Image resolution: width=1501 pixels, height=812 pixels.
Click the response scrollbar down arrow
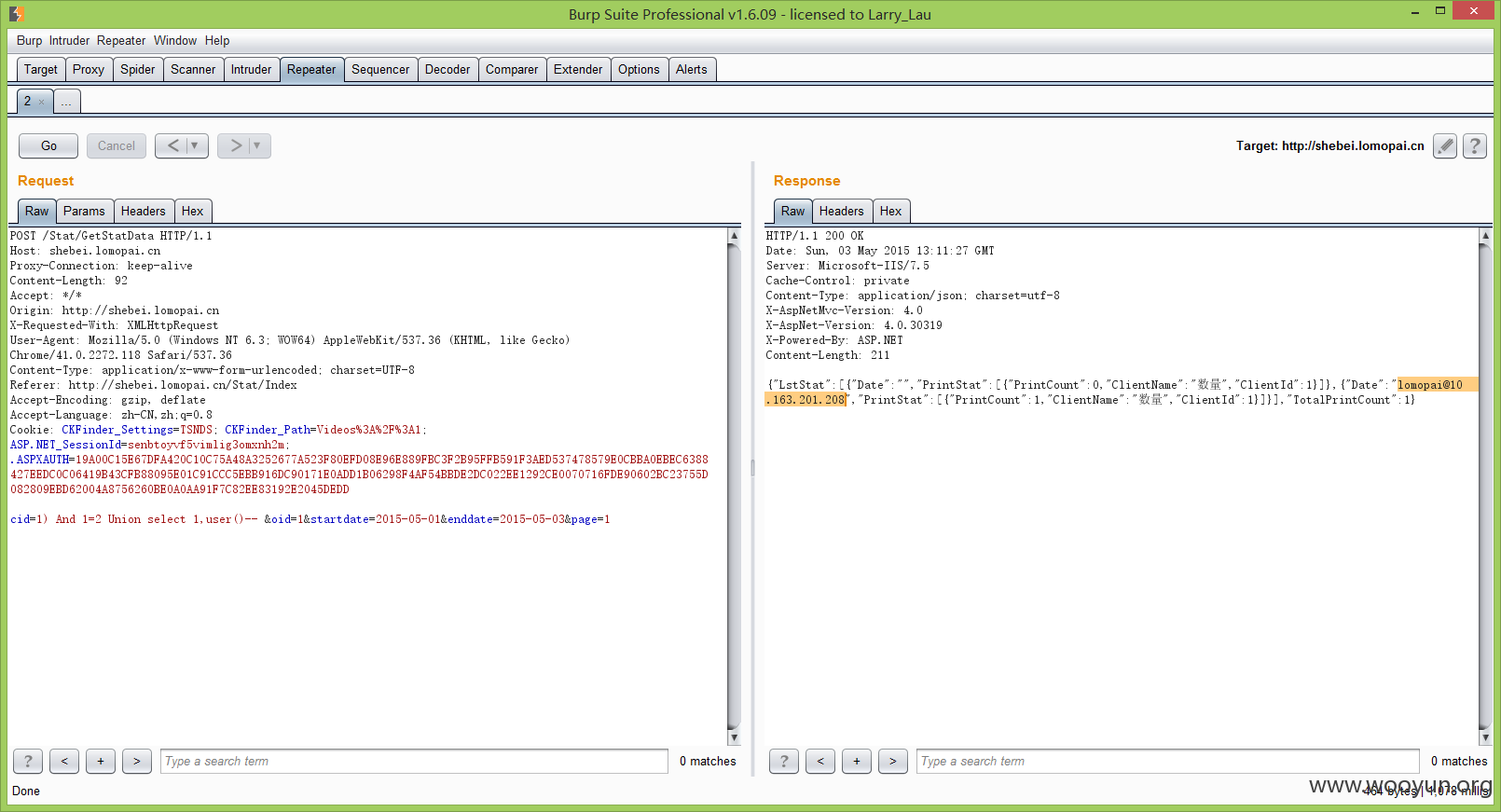(x=1485, y=736)
